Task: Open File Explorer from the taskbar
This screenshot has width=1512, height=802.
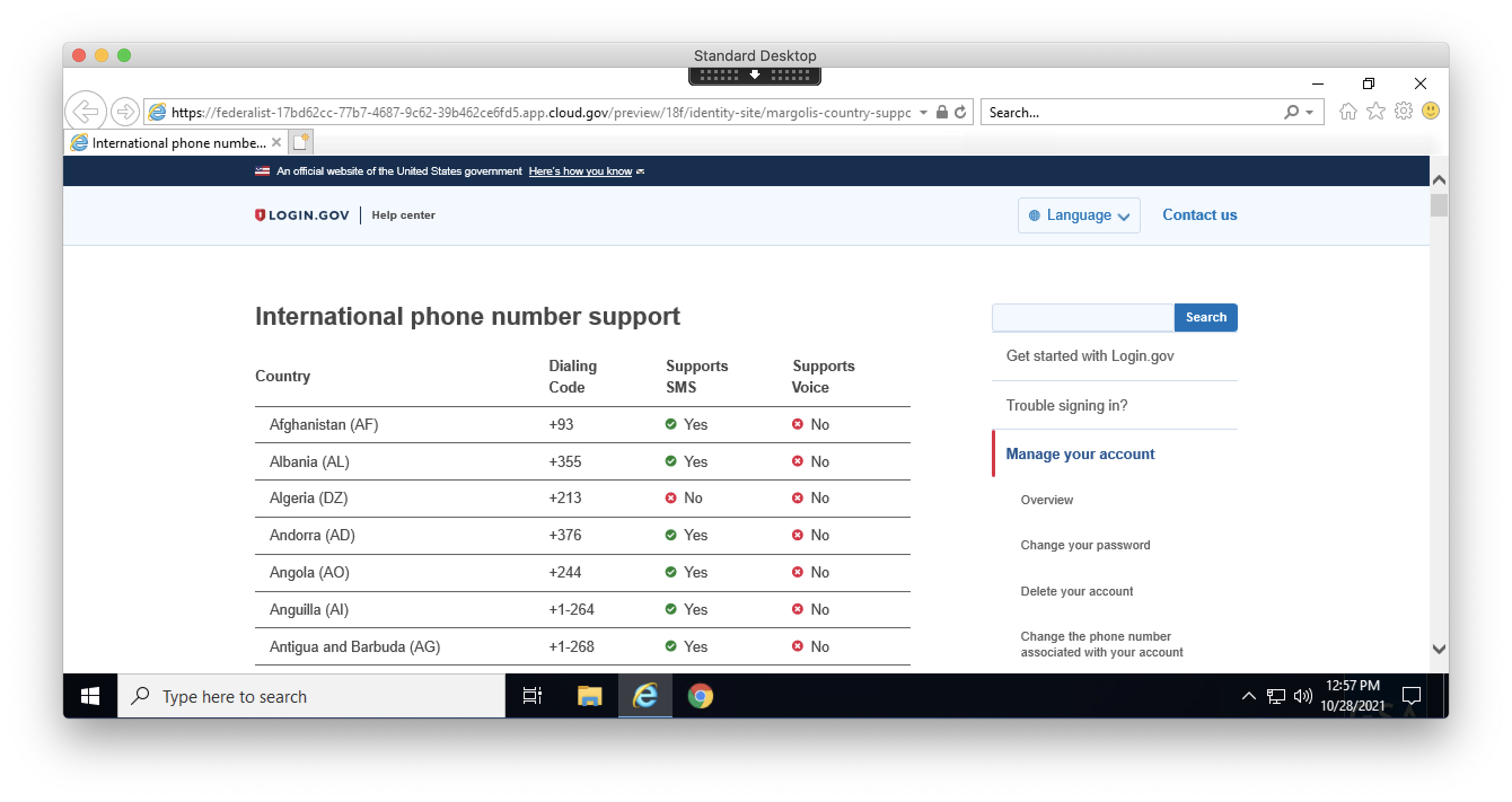Action: pos(590,697)
